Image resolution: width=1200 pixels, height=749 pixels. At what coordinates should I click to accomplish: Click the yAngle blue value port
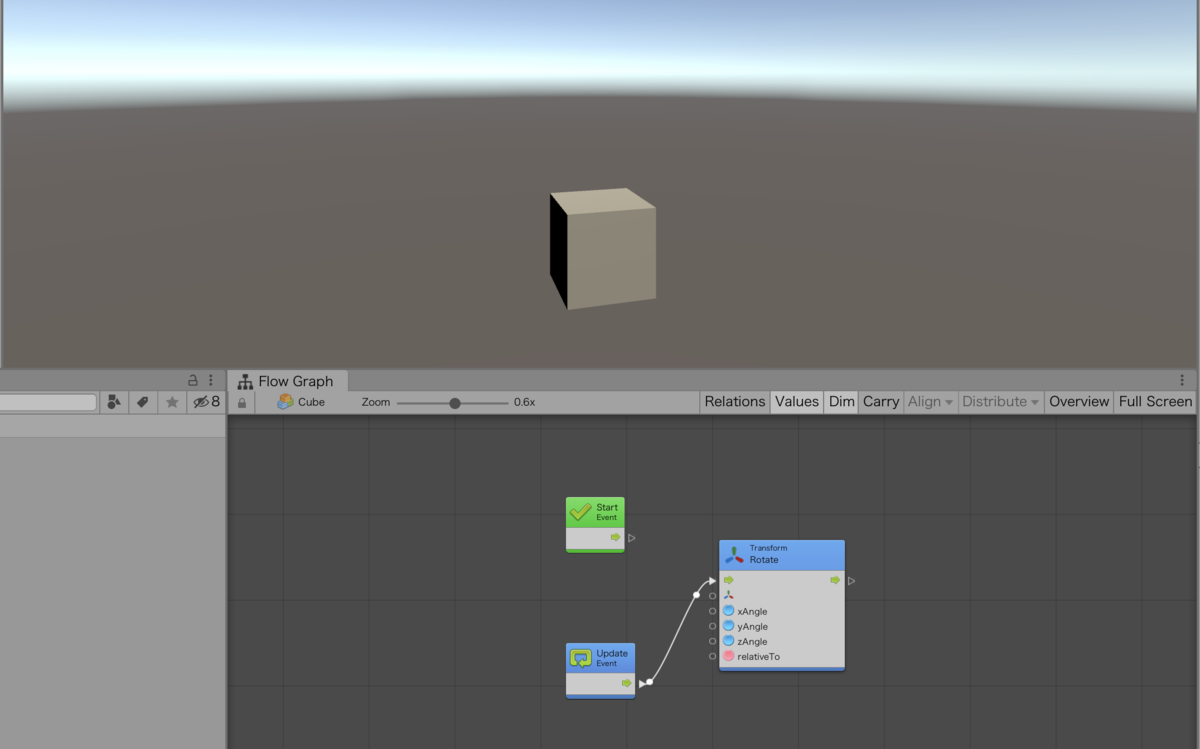pos(729,626)
